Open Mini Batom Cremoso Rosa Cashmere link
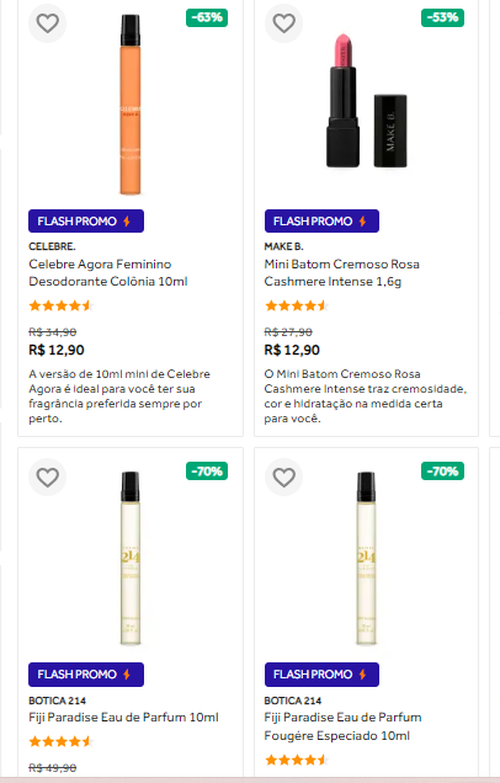This screenshot has width=500, height=783. point(342,273)
